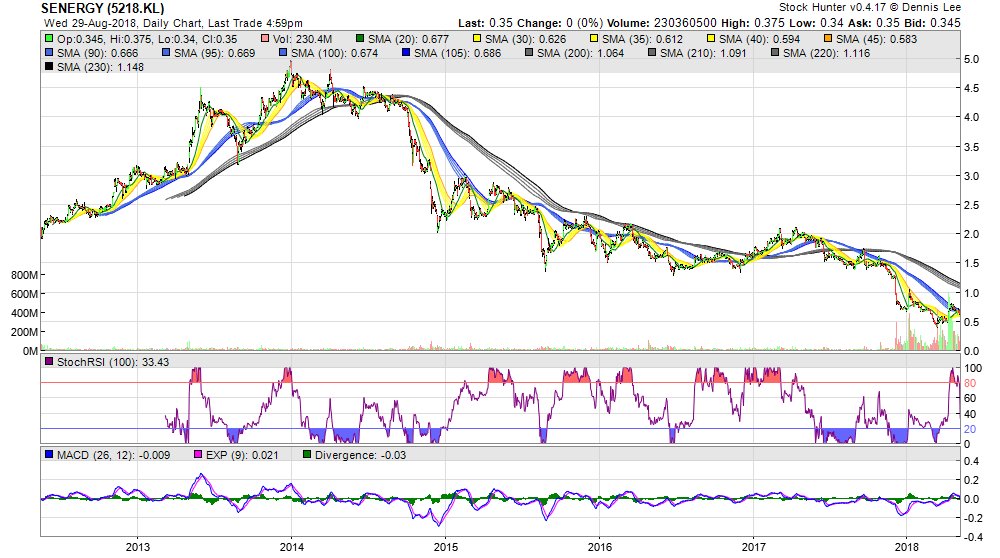Click the 2013 year label on time axis
Screen dimensions: 1000x558
pyautogui.click(x=138, y=547)
